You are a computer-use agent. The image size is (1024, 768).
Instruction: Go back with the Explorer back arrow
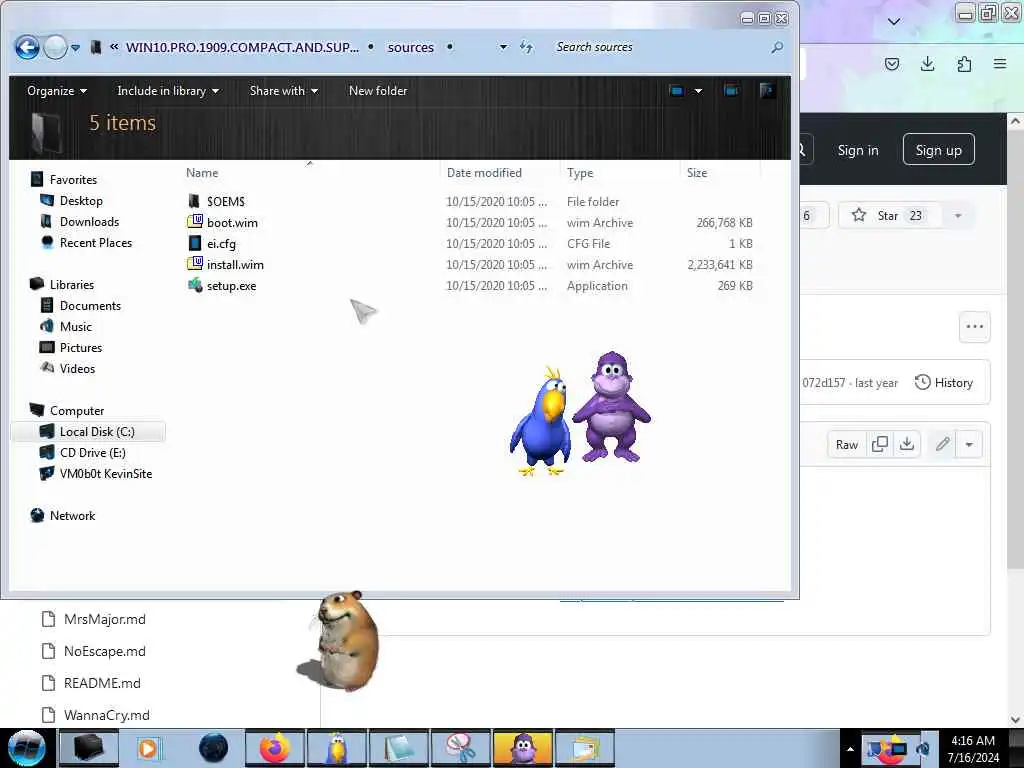(x=27, y=47)
